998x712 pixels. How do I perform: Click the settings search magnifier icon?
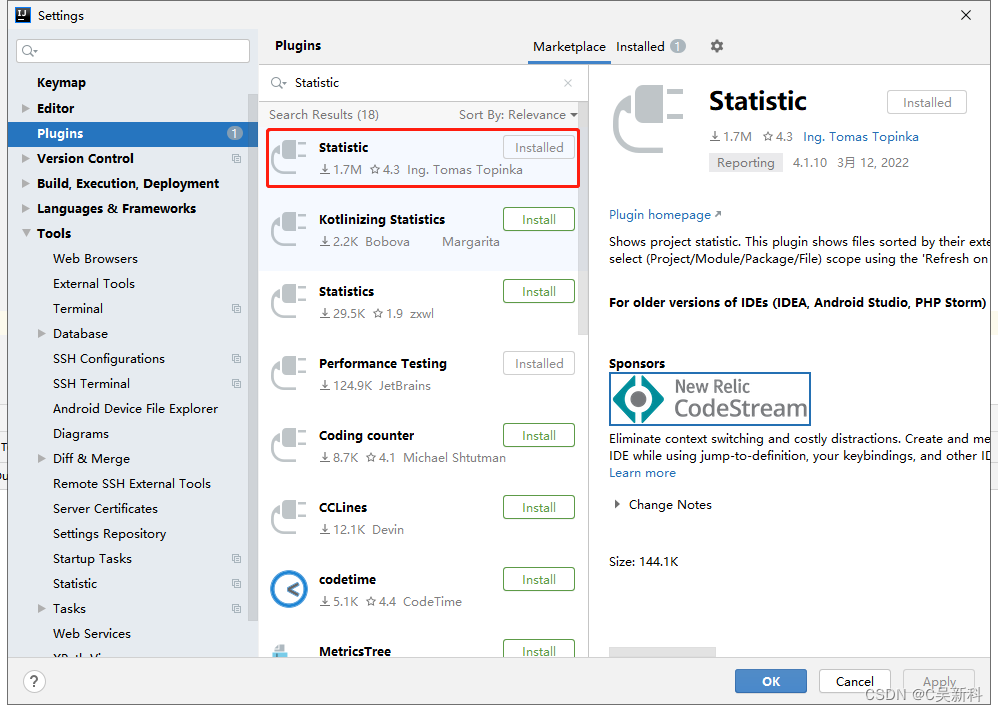tap(29, 51)
